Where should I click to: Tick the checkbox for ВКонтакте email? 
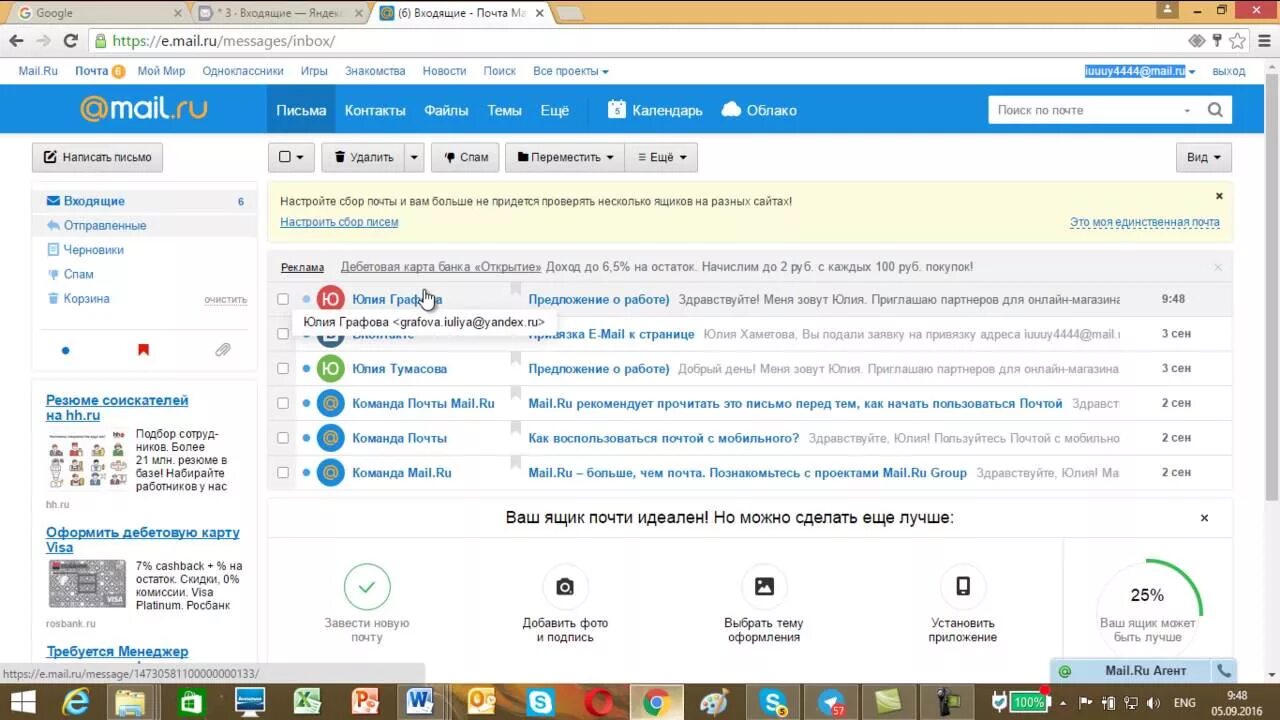[x=283, y=334]
